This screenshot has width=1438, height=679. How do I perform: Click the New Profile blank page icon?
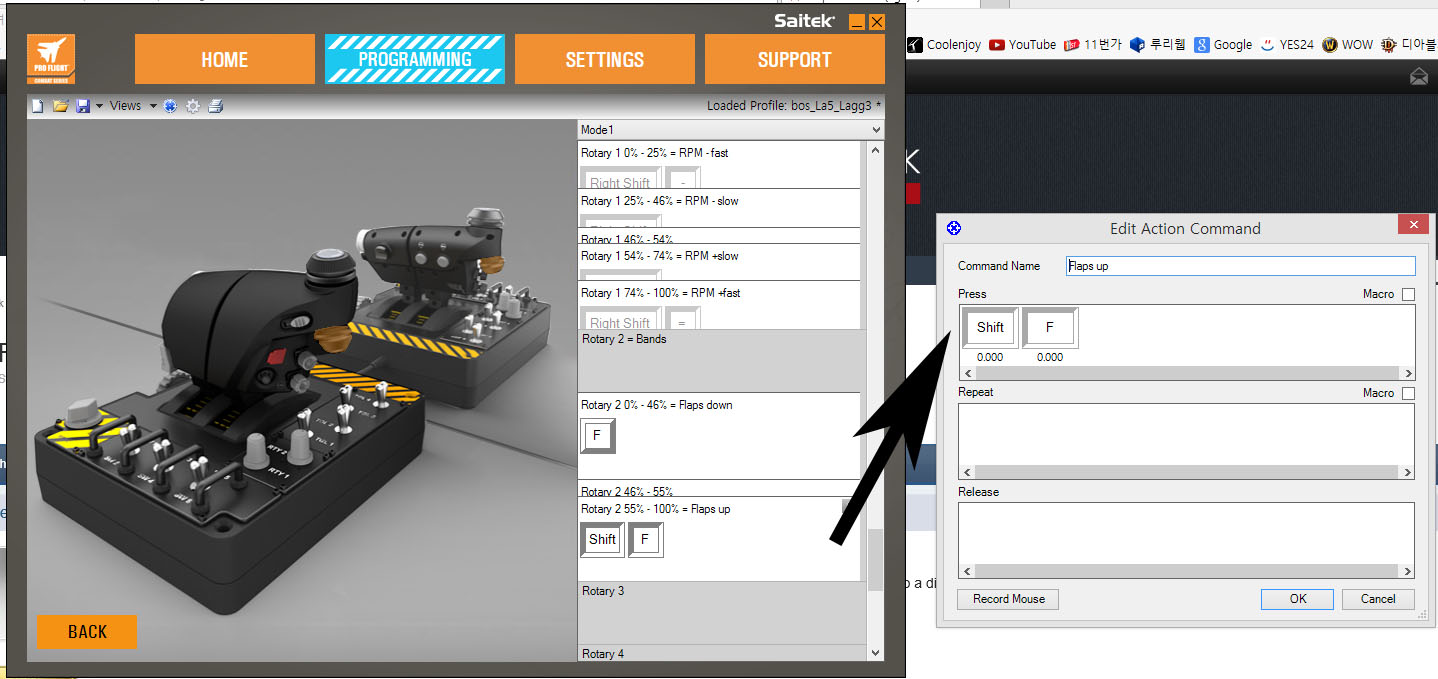point(38,106)
